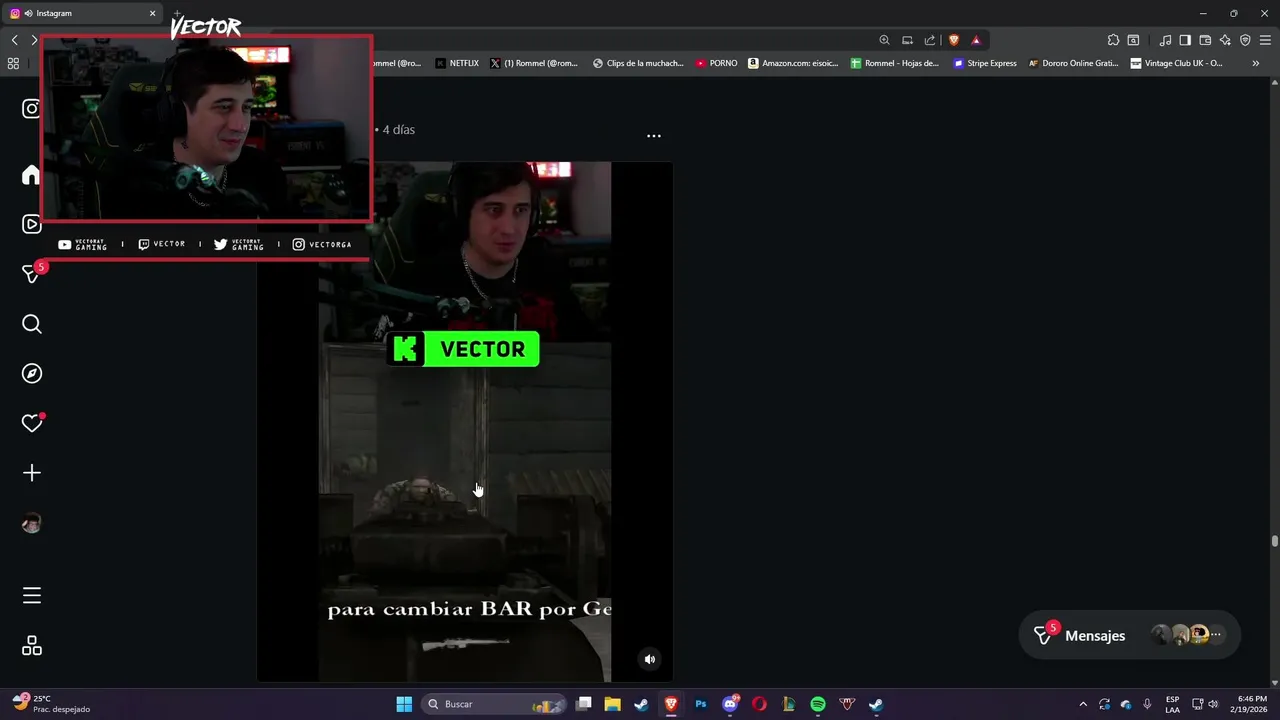Click the install app icon in address bar
The height and width of the screenshot is (720, 1280).
tap(907, 40)
